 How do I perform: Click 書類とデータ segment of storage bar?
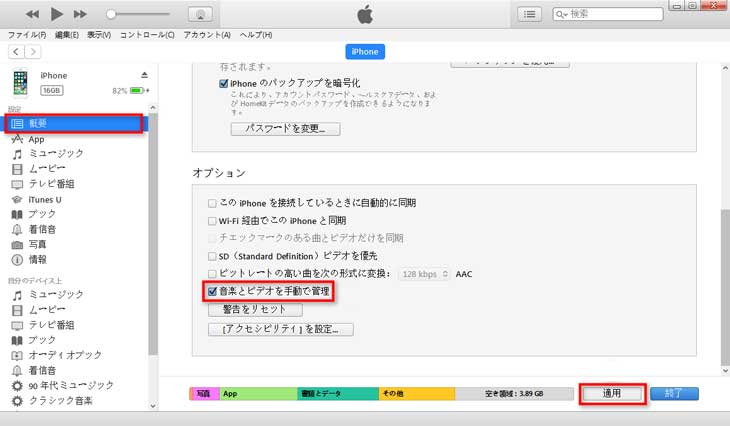coord(338,394)
